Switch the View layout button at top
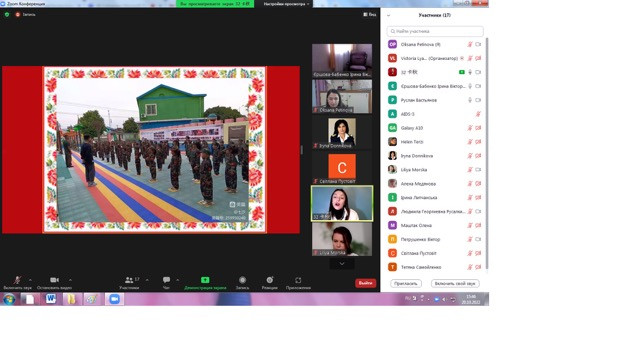This screenshot has height=363, width=640. coord(369,14)
